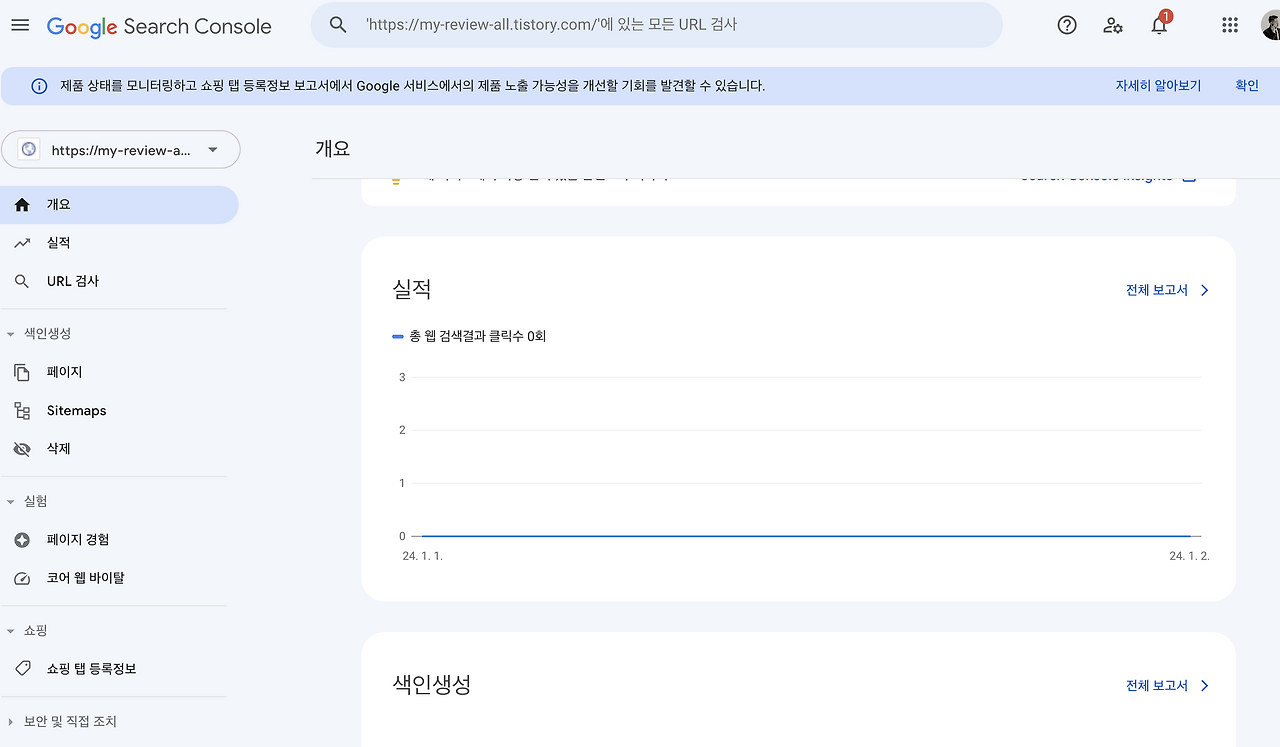Screen dimensions: 1280x747
Task: Click the 삭제 removals icon
Action: pyautogui.click(x=22, y=448)
